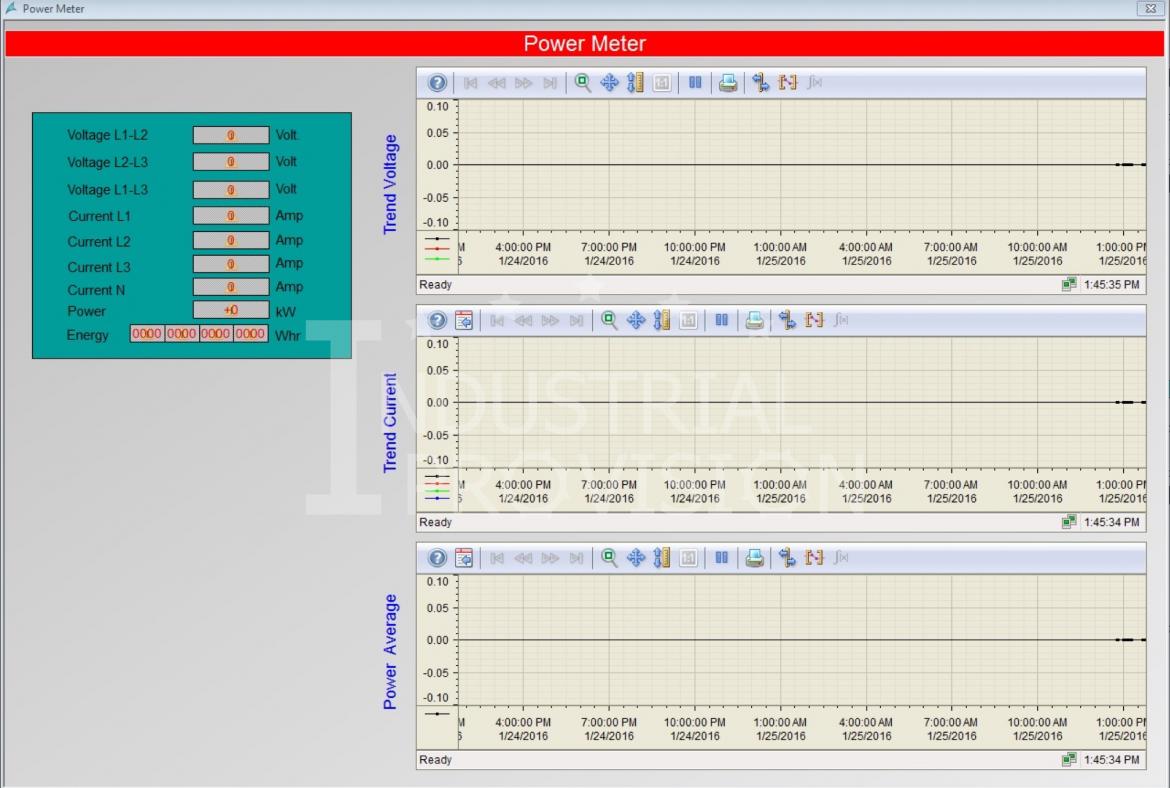Pause the Trend Voltage chart updates

pyautogui.click(x=694, y=83)
